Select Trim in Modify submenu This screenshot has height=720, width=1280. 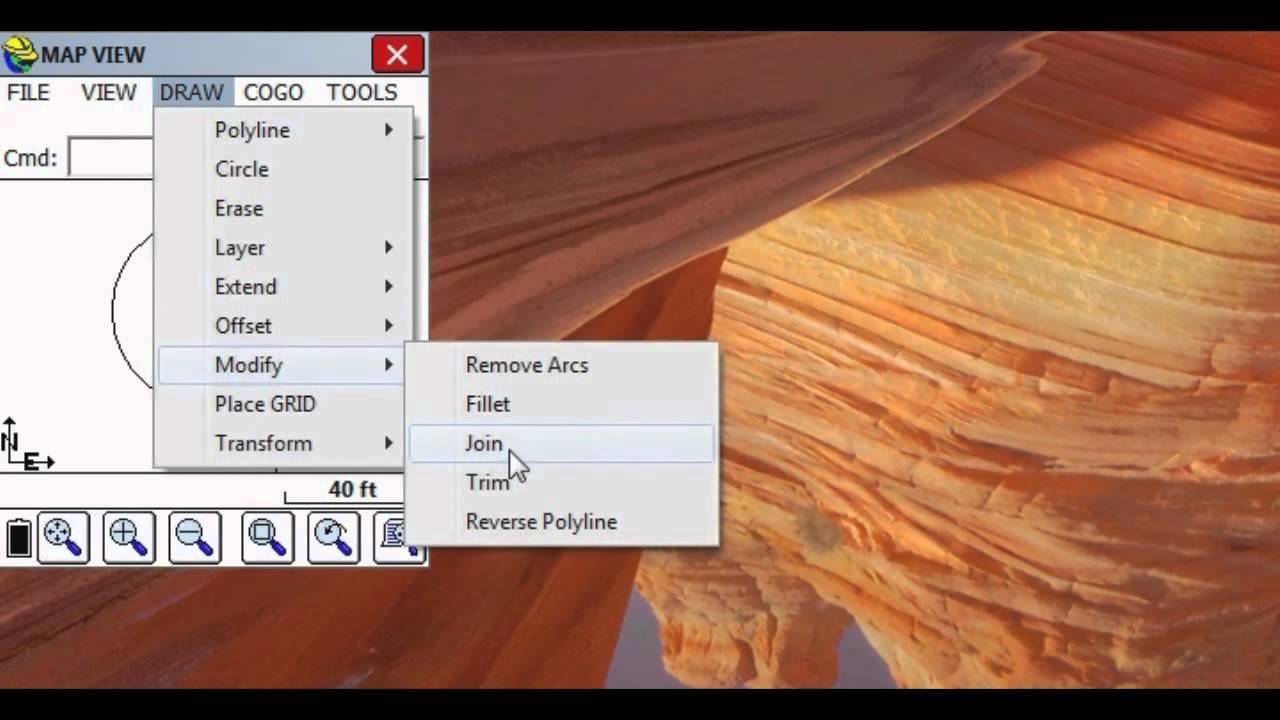pyautogui.click(x=561, y=482)
